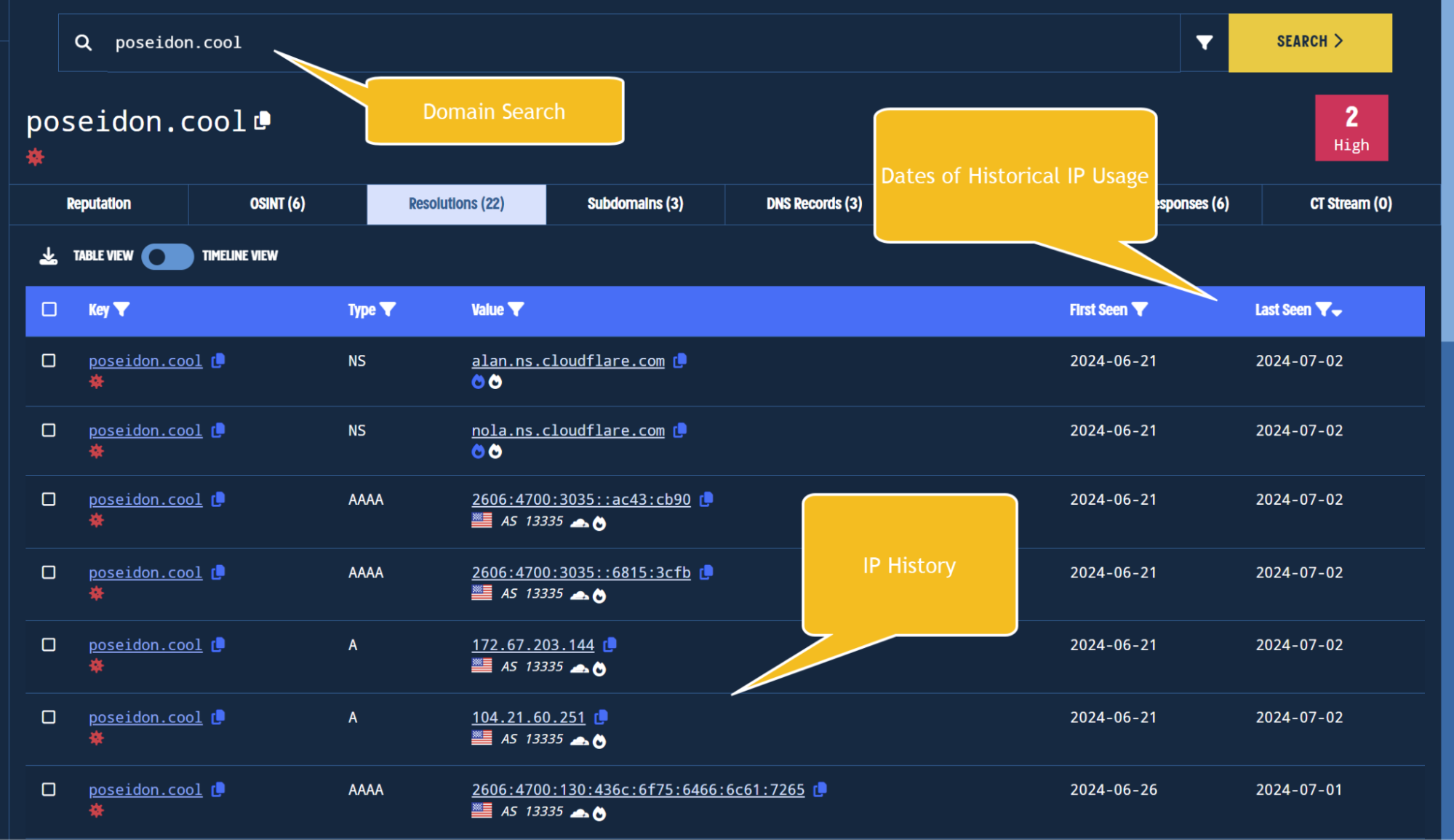This screenshot has width=1454, height=840.
Task: Open the Value column filter
Action: (x=516, y=309)
